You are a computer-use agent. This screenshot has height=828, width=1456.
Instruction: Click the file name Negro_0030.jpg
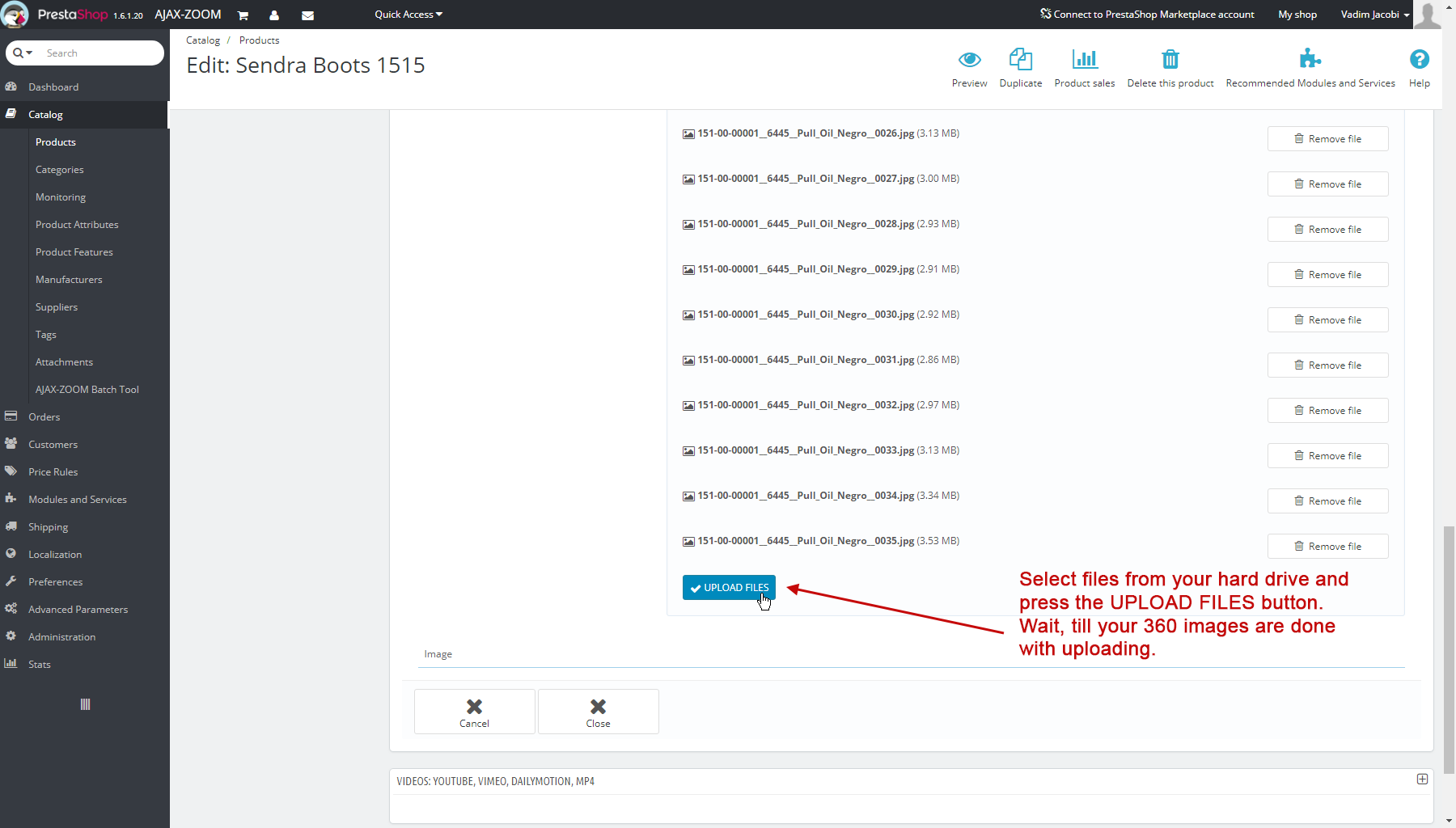pos(806,315)
